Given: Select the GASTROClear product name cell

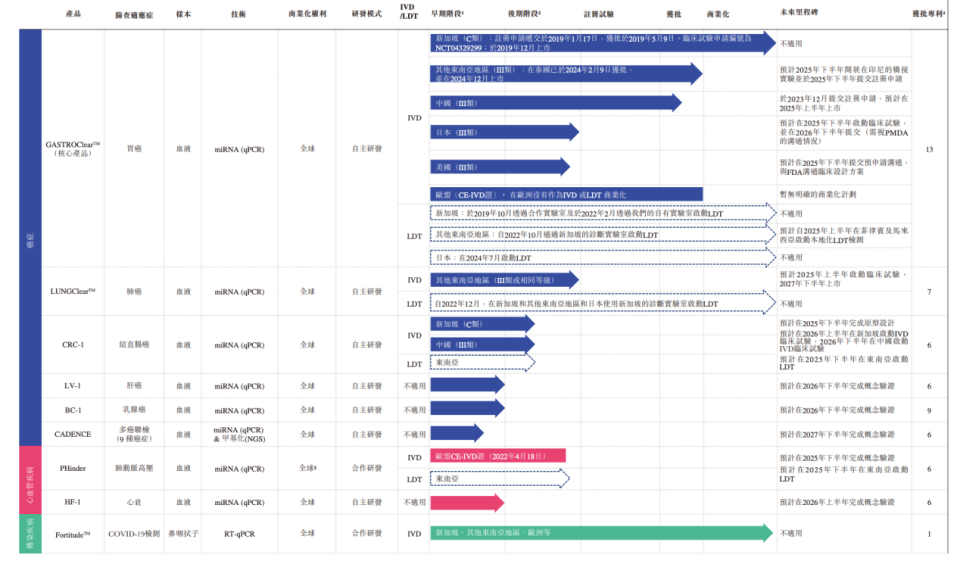Looking at the screenshot, I should click(x=73, y=149).
